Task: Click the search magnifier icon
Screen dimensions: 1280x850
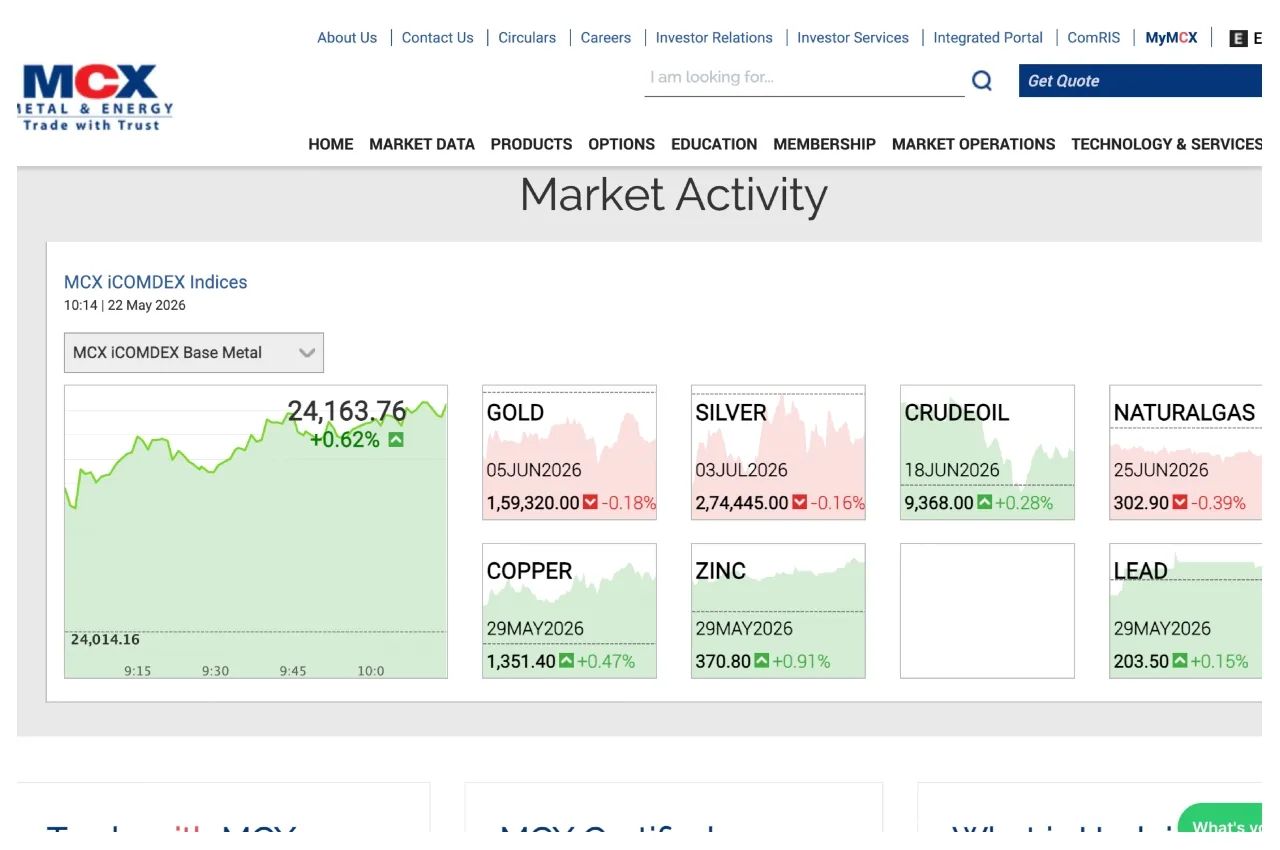Action: click(982, 81)
